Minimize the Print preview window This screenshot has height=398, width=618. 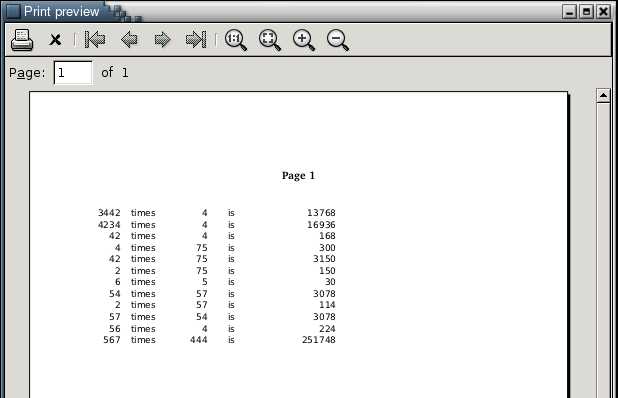[x=569, y=11]
